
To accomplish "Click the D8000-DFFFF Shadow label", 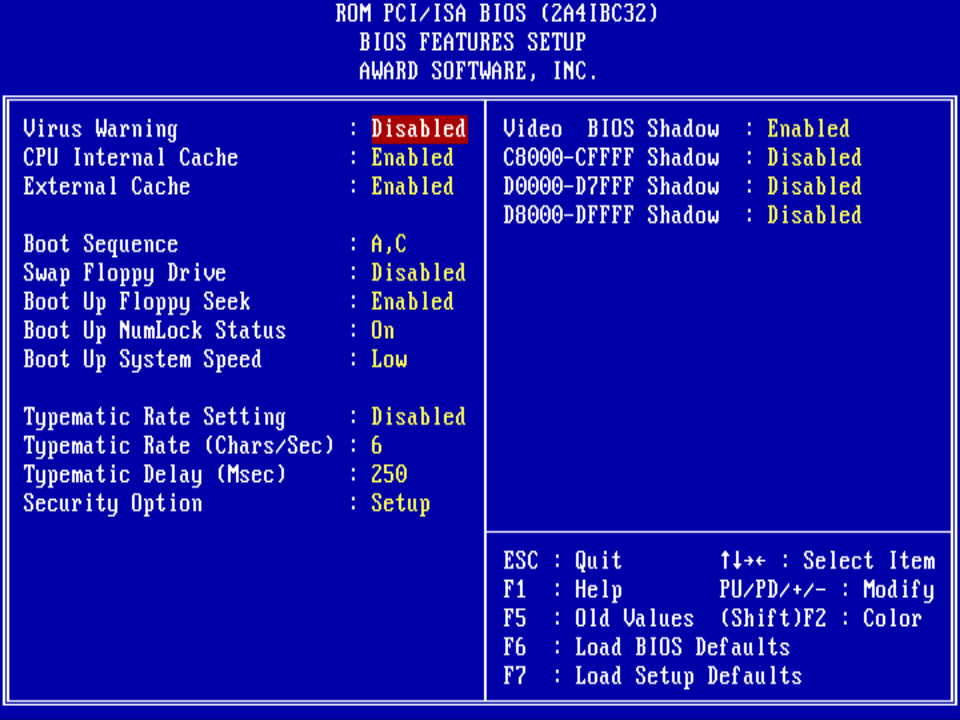I will click(x=611, y=216).
